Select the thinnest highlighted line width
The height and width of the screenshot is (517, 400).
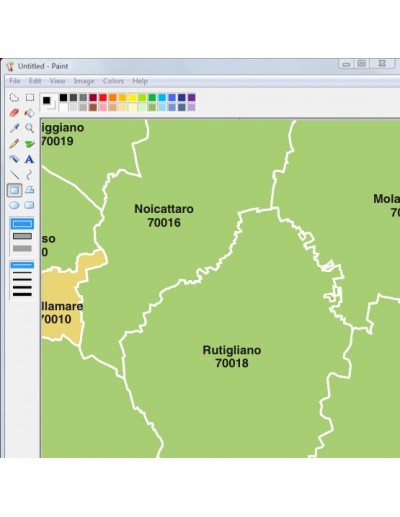(x=22, y=265)
